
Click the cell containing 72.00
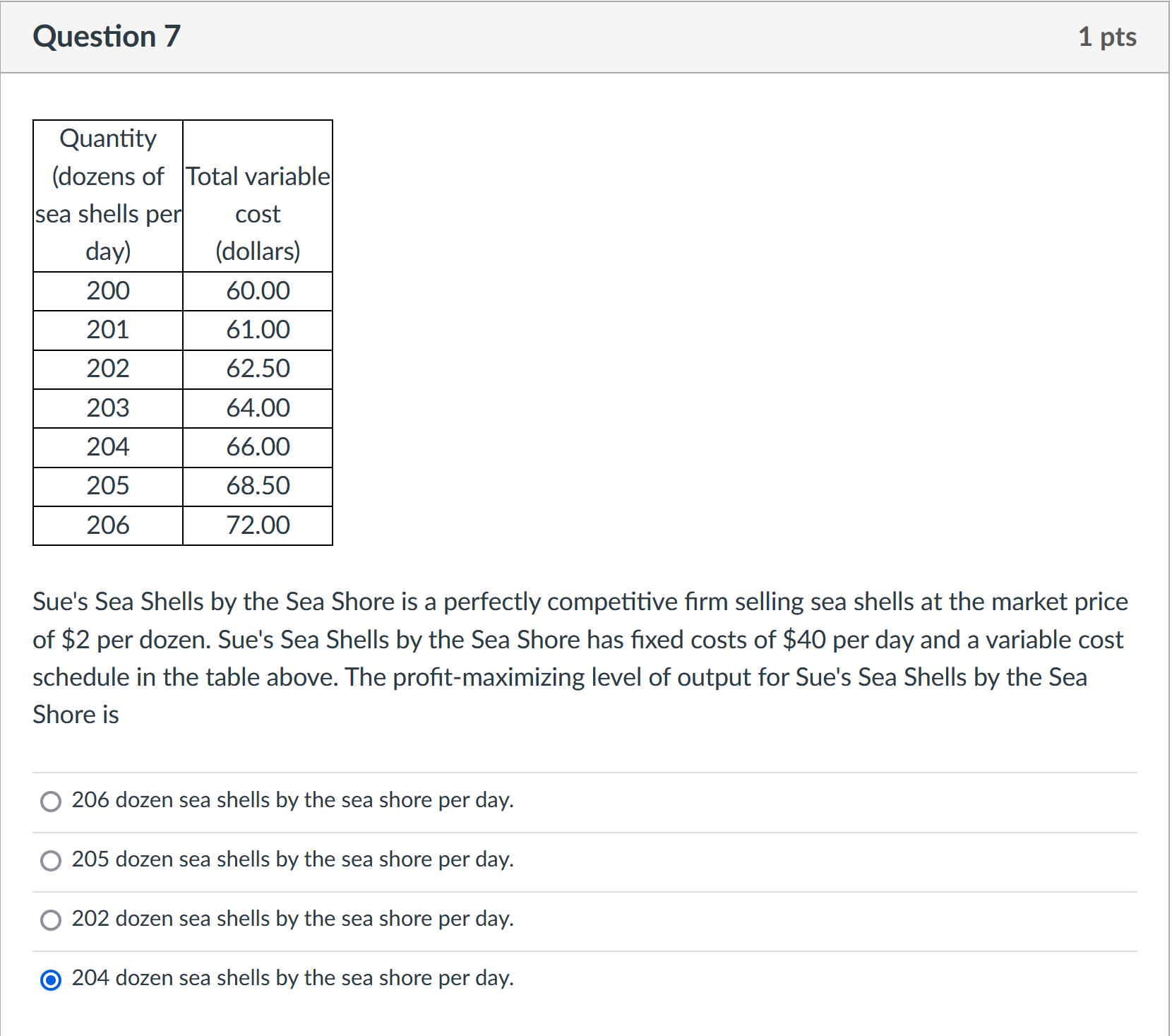[x=257, y=525]
